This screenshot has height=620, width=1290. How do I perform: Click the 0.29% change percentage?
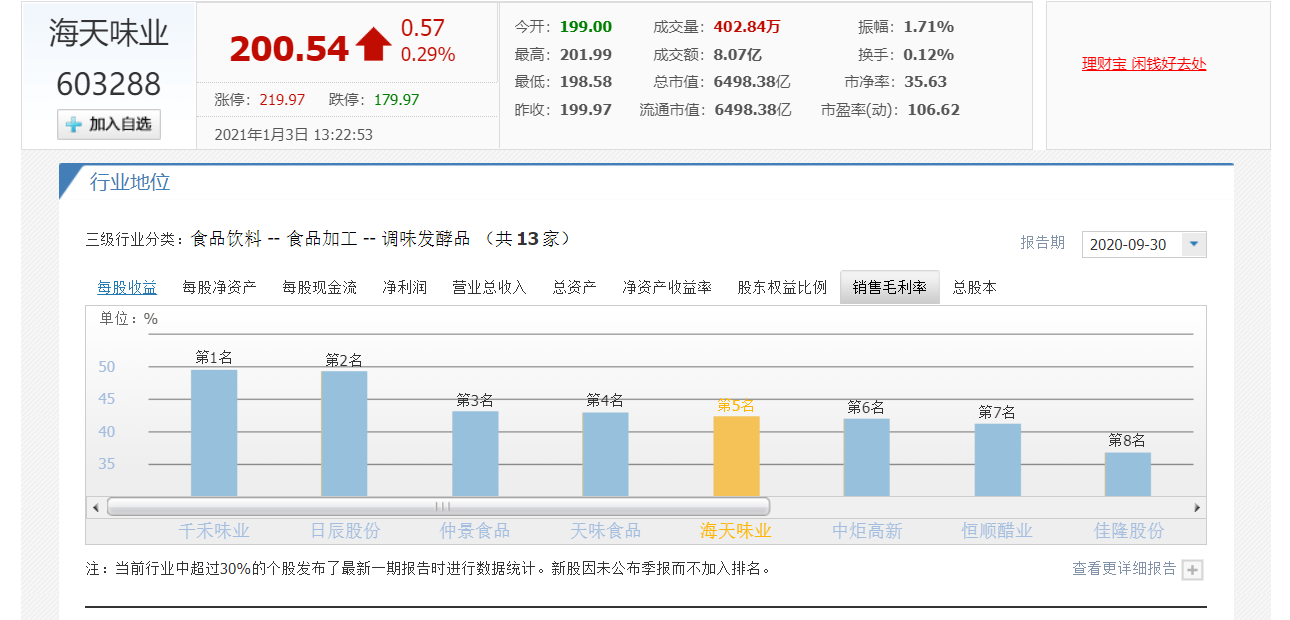[x=428, y=55]
